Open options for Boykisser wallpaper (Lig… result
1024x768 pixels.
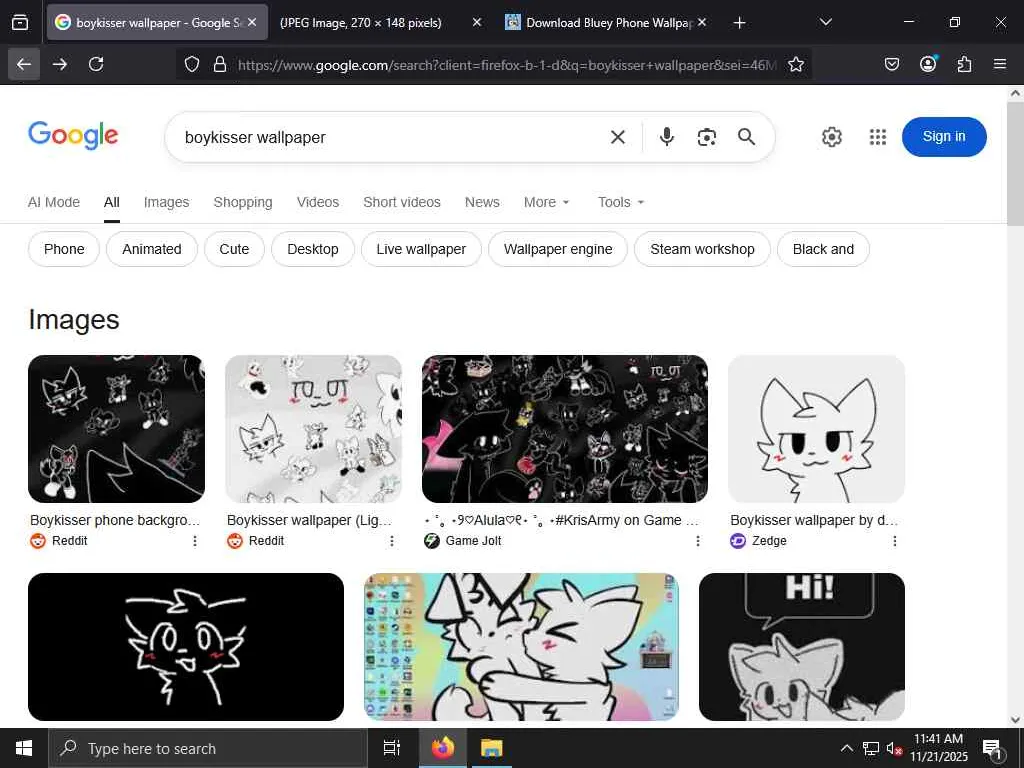pos(392,541)
